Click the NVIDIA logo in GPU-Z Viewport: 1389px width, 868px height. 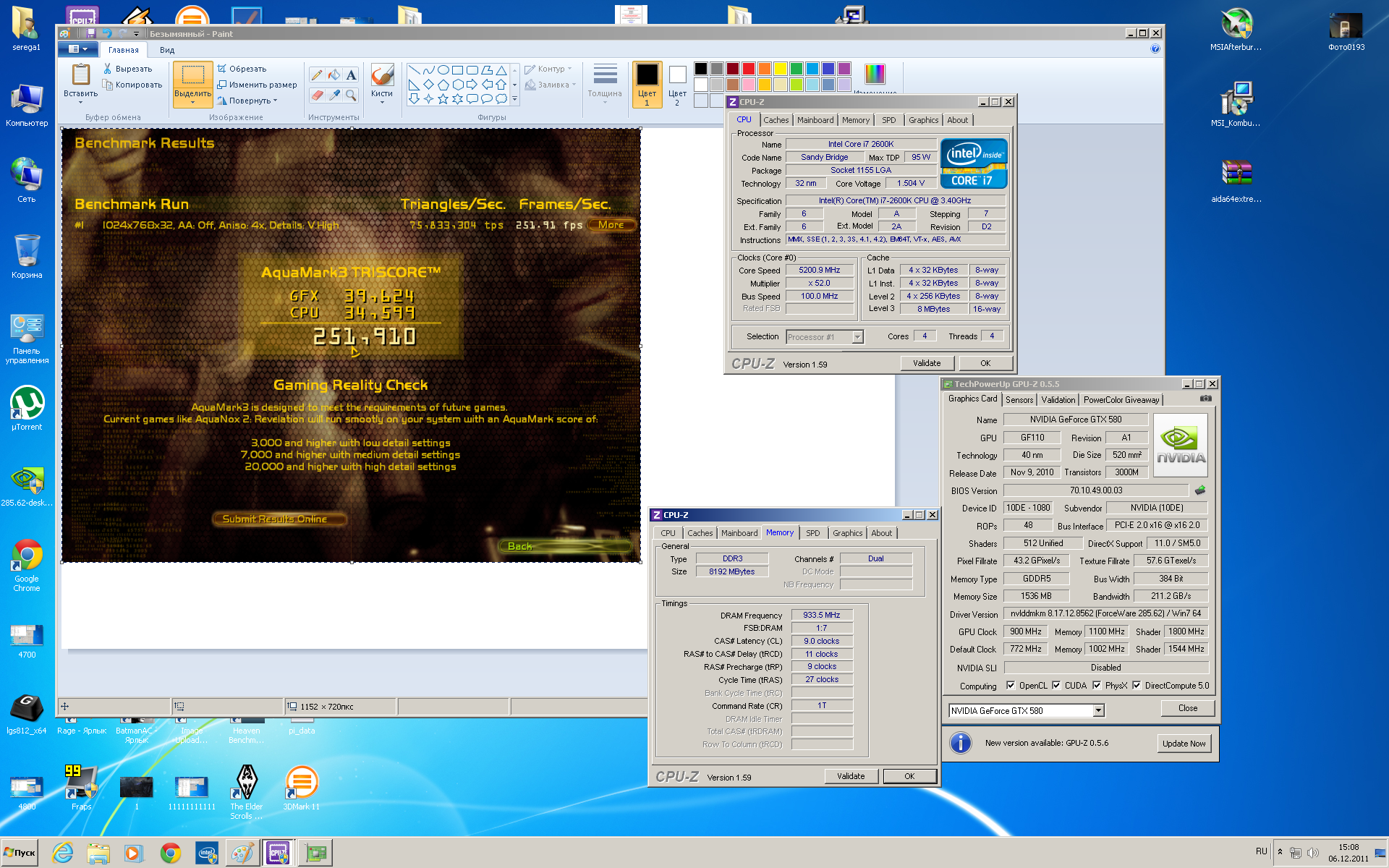tap(1181, 445)
